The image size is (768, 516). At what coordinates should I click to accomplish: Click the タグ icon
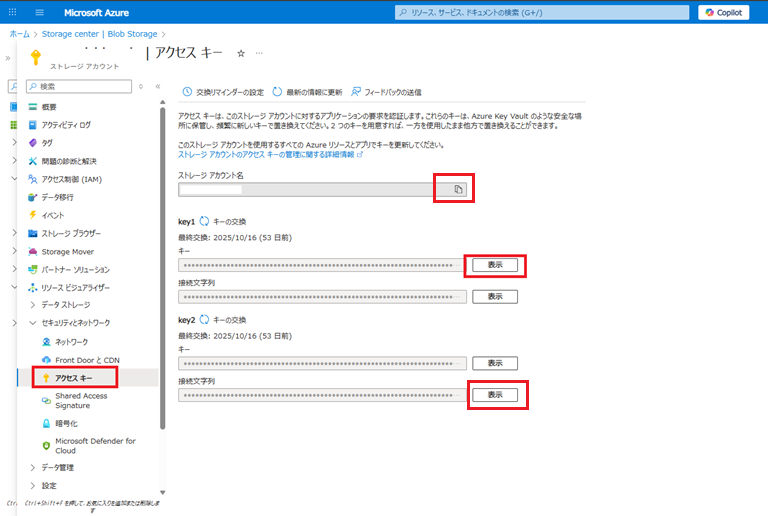(33, 143)
